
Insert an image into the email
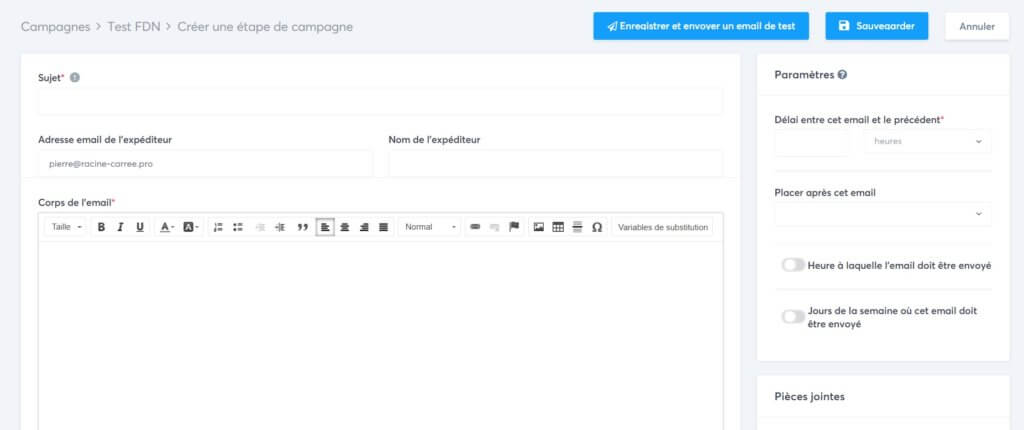[539, 227]
